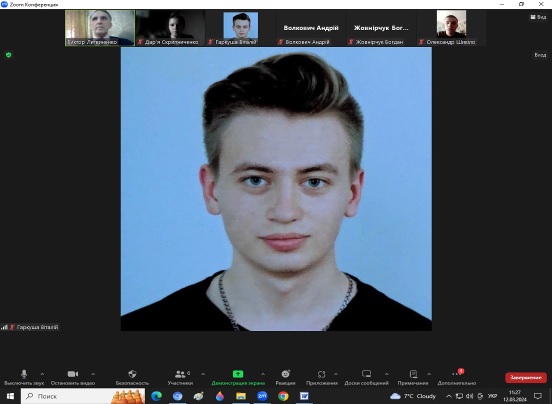Open the View menu at top right

(538, 17)
